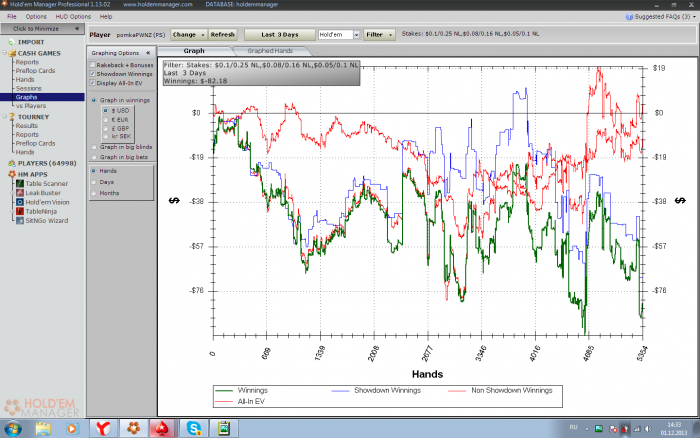Click the RU language indicator

[574, 428]
